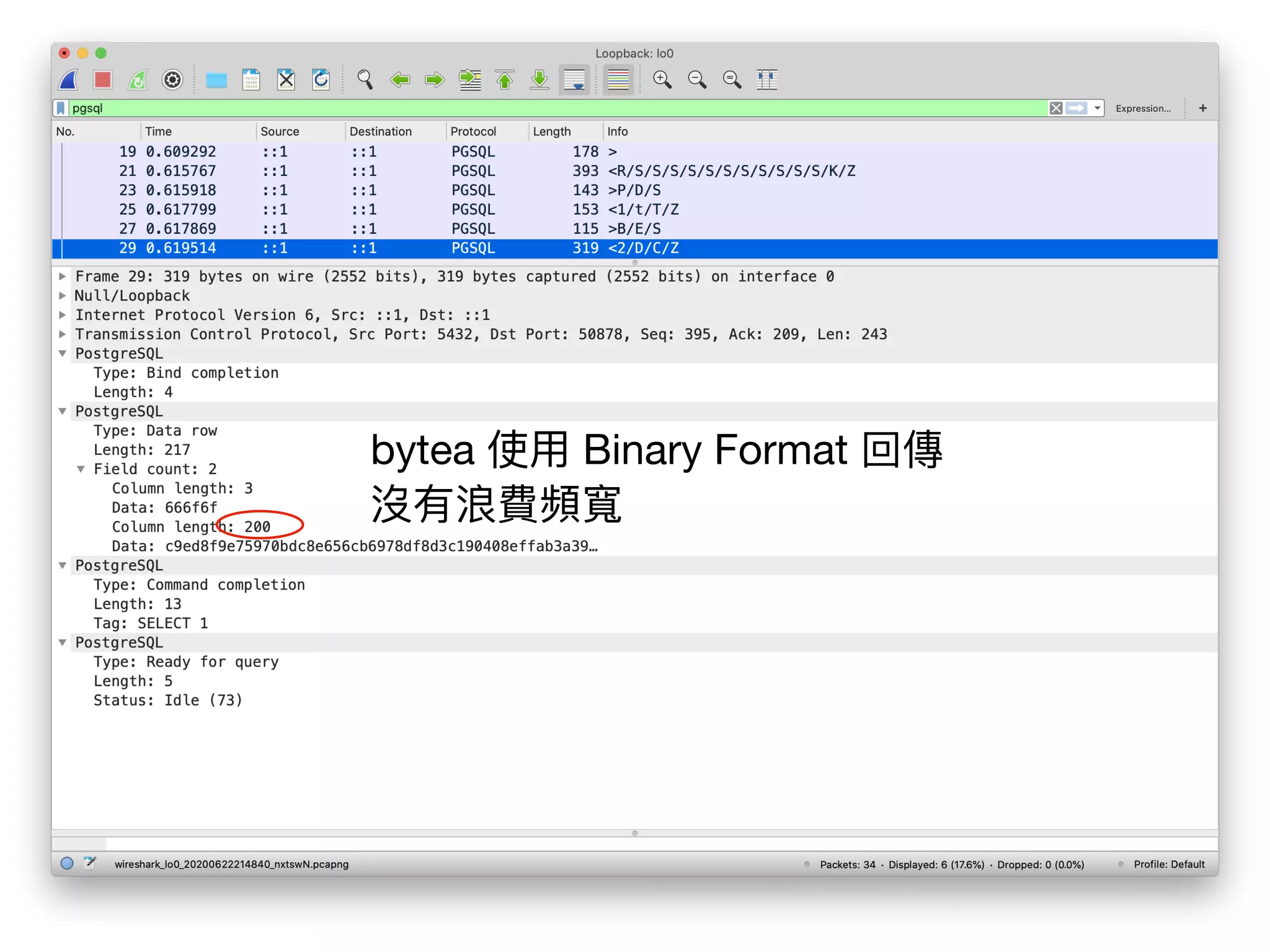Select packet 27 >B/E/S
Viewport: 1270px width, 952px height.
635,229
